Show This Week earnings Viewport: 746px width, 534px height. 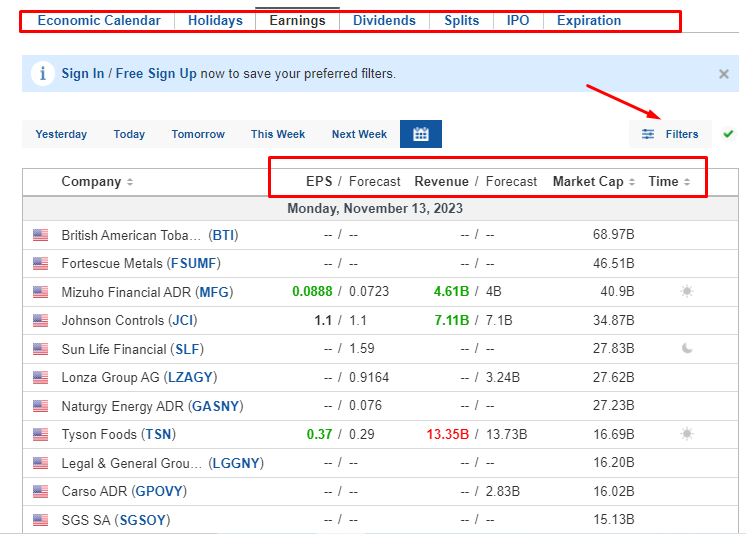click(x=278, y=134)
